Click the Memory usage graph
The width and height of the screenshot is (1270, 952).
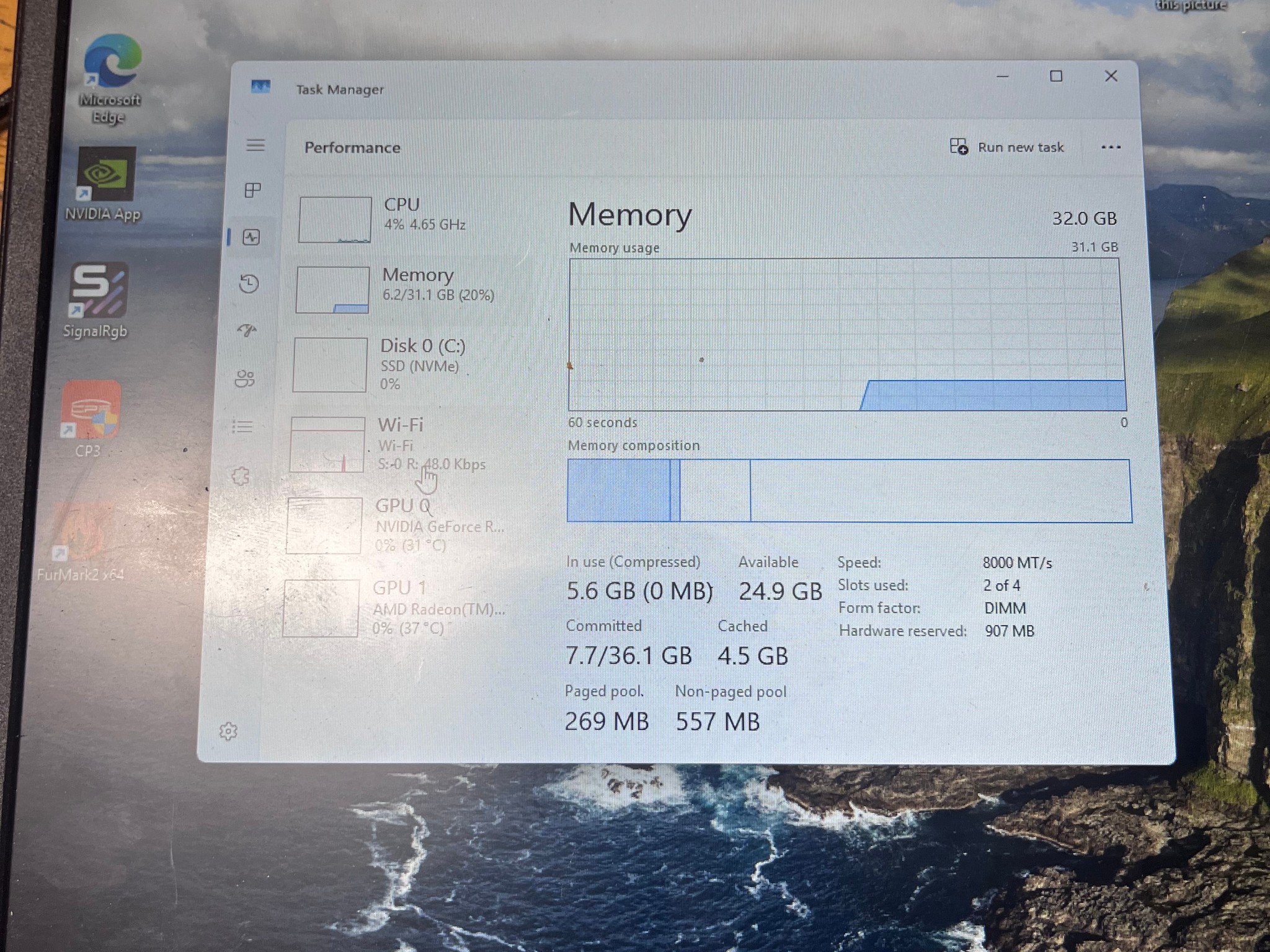click(847, 335)
